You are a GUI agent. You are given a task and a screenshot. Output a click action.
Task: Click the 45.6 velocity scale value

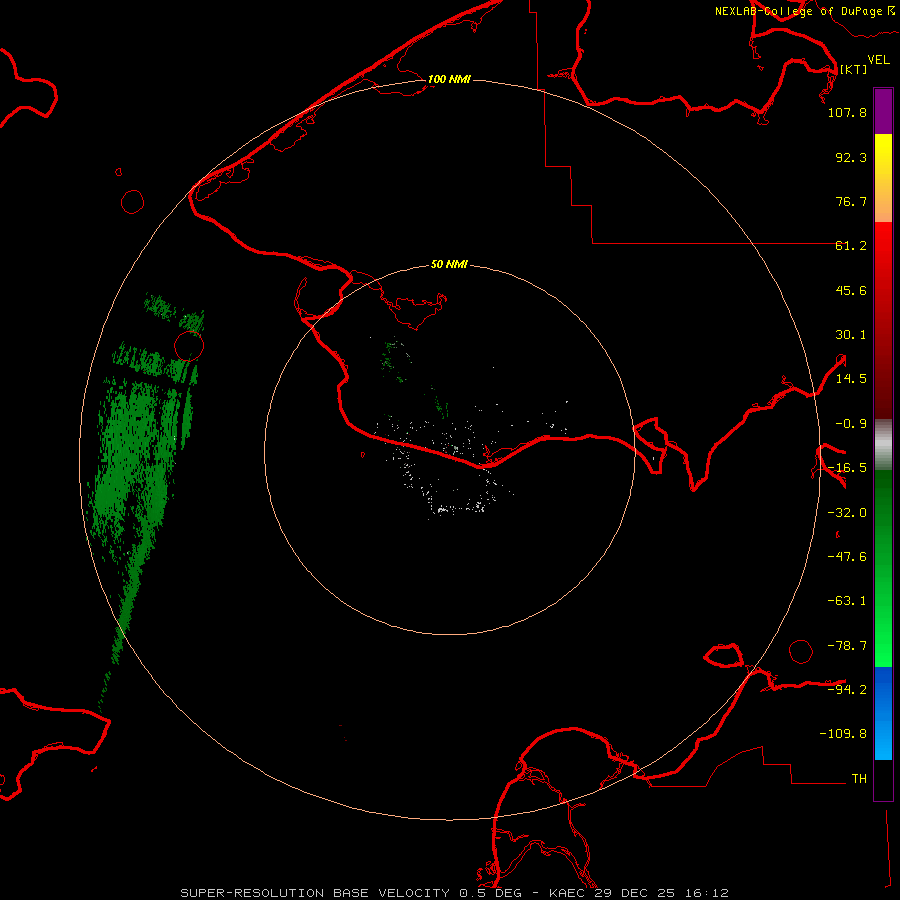click(851, 290)
